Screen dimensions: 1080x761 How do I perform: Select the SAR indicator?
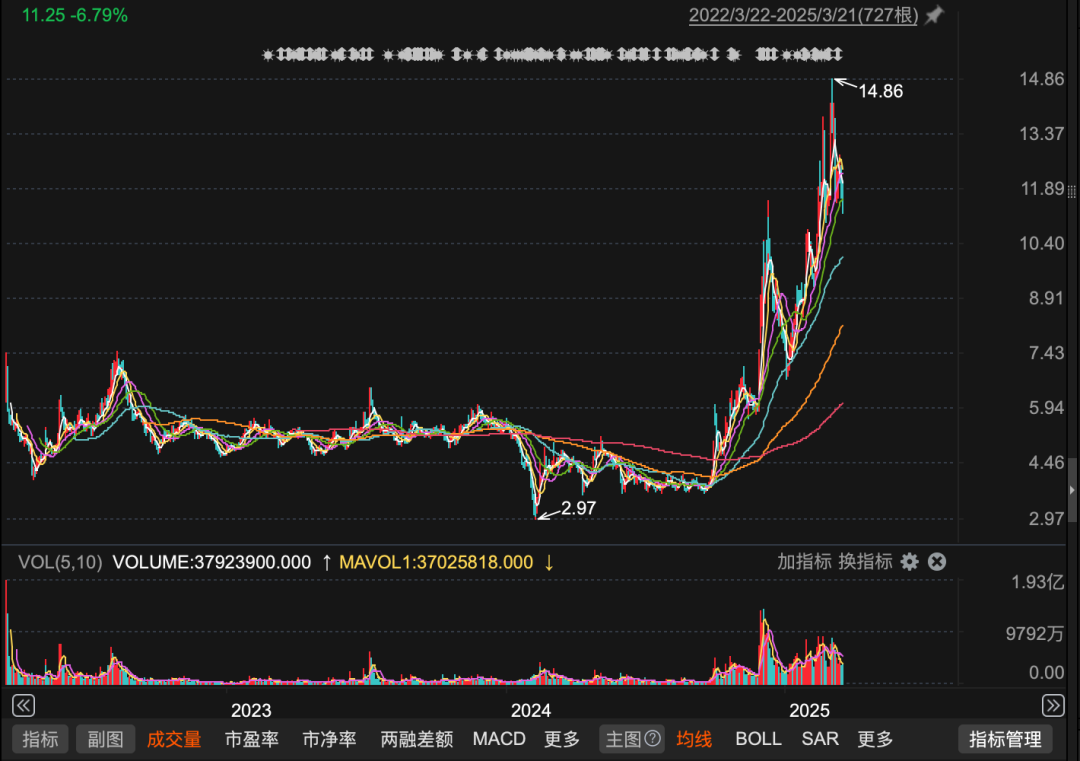[819, 738]
